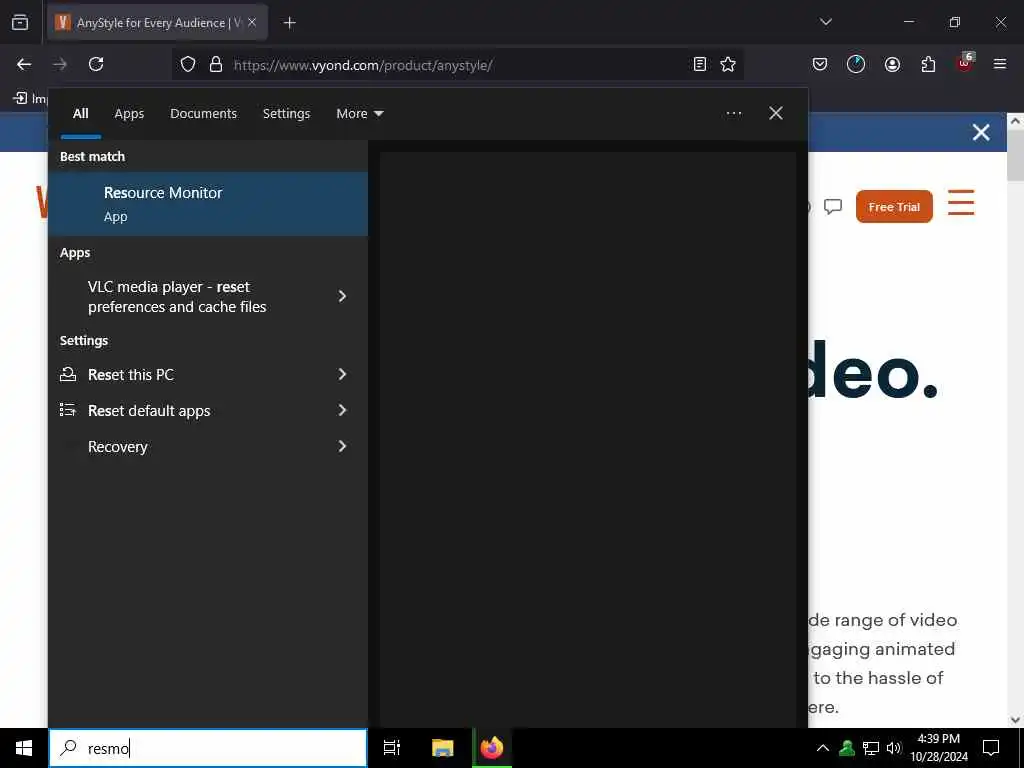Viewport: 1024px width, 768px height.
Task: Open Vyond orange hamburger menu
Action: click(x=961, y=202)
